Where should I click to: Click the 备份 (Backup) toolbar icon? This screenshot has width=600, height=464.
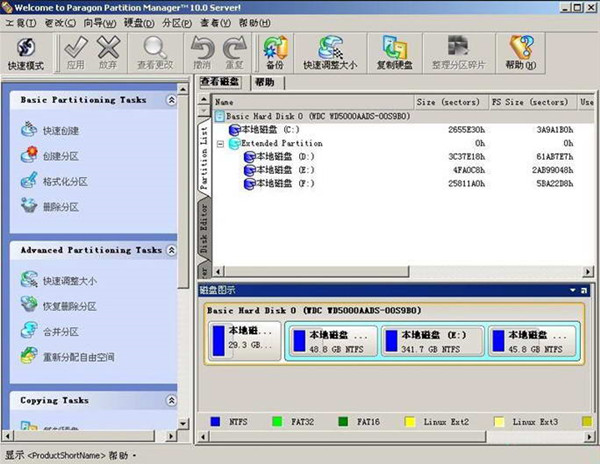coord(273,52)
